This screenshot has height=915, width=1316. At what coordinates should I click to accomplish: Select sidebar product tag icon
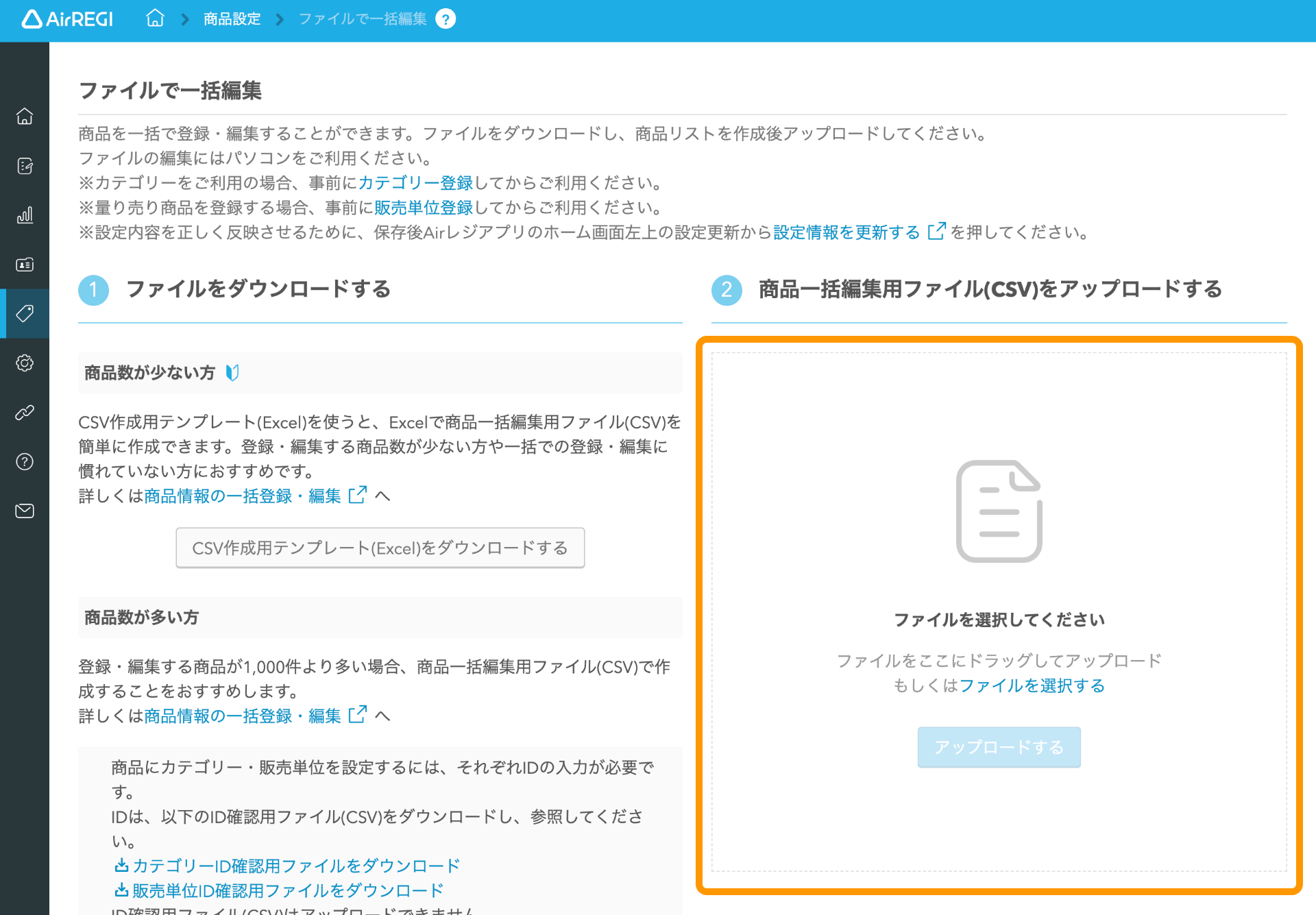coord(25,314)
